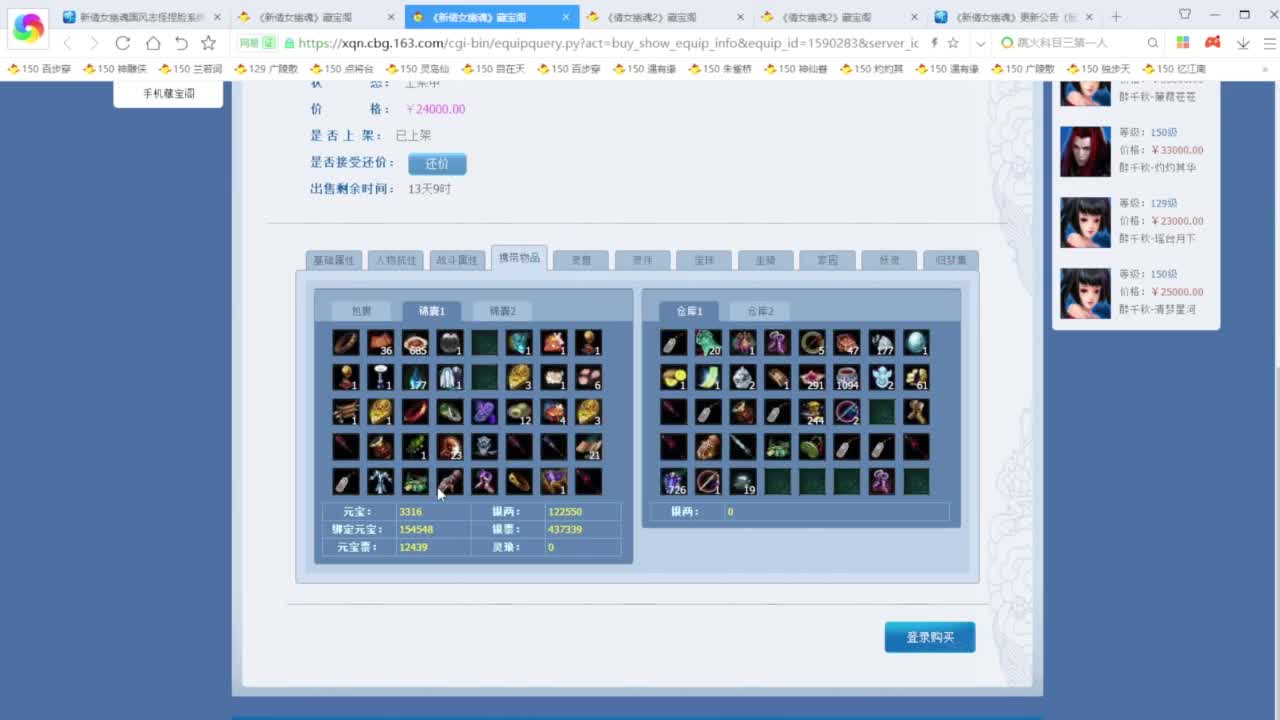Select the warehouse item with count 726
The height and width of the screenshot is (720, 1280).
click(674, 481)
